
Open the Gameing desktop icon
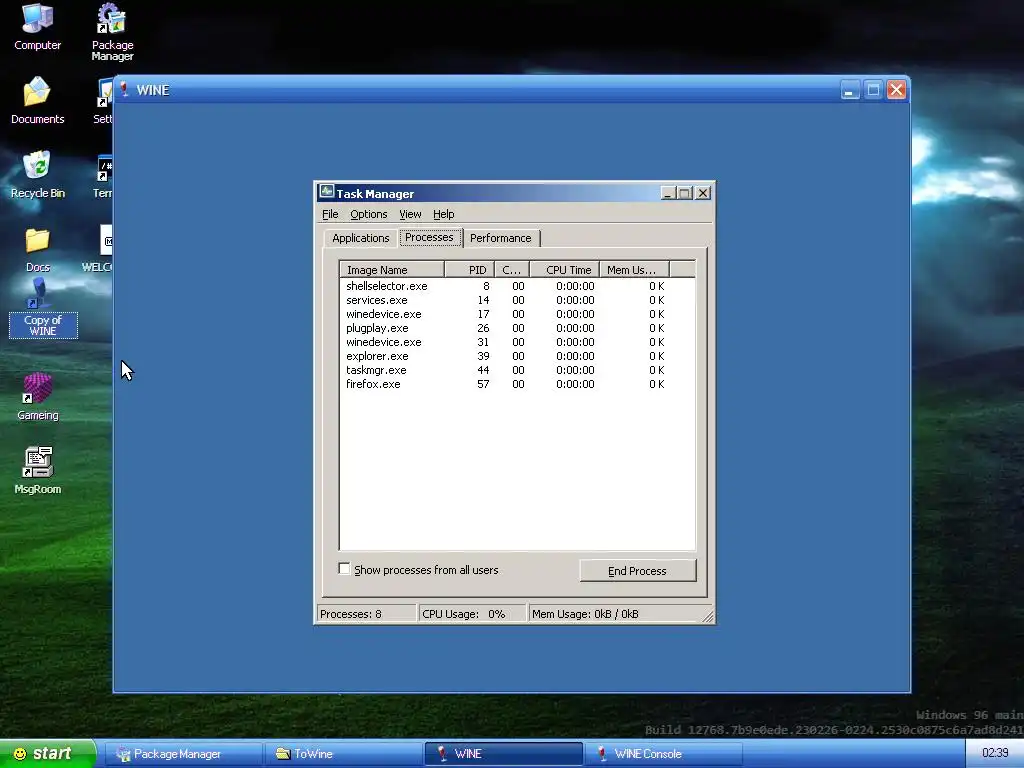[37, 397]
